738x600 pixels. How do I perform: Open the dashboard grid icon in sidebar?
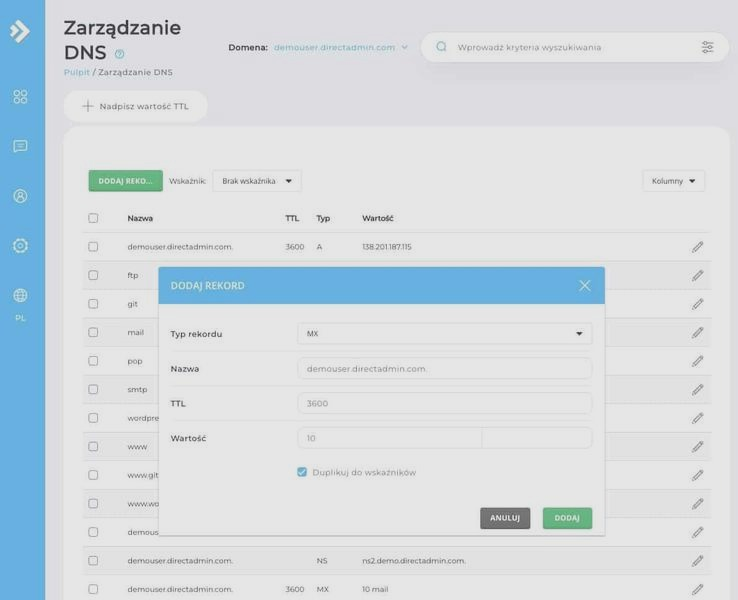click(20, 96)
